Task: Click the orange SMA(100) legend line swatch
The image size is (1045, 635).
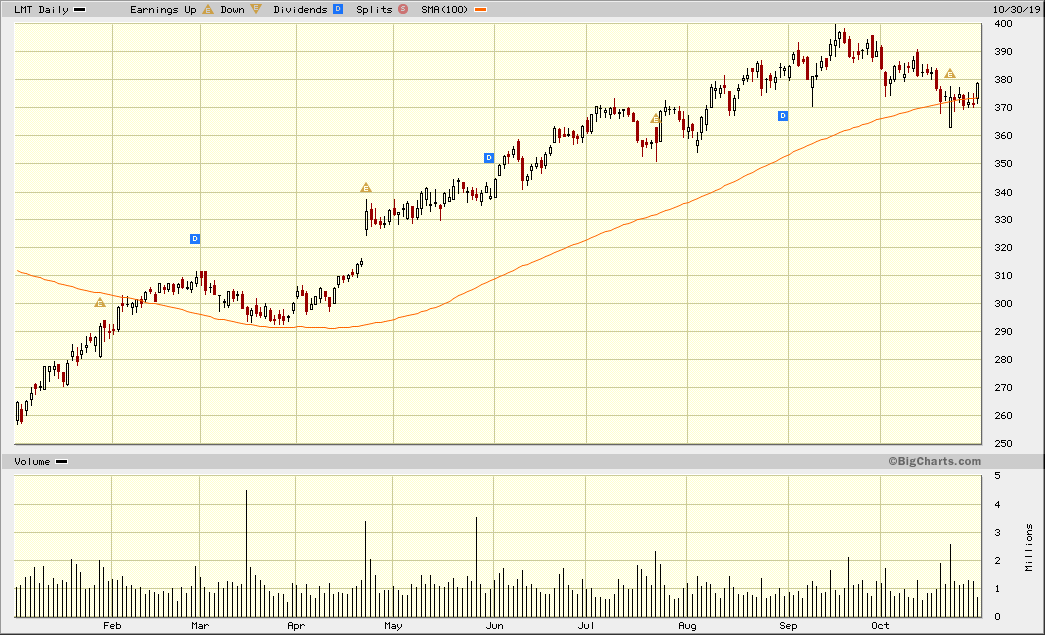Action: click(x=481, y=9)
